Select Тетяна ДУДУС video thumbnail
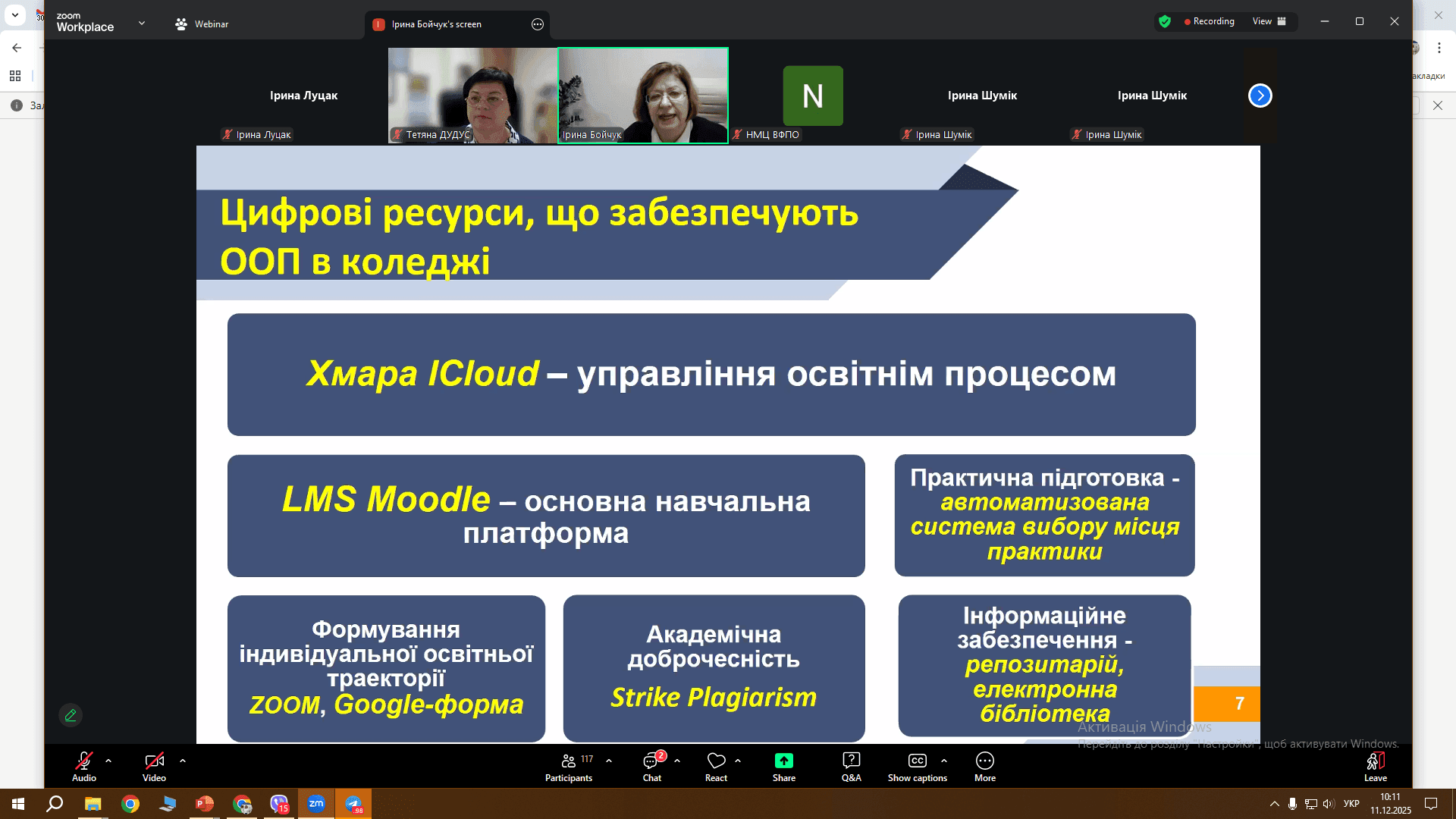 [x=473, y=96]
